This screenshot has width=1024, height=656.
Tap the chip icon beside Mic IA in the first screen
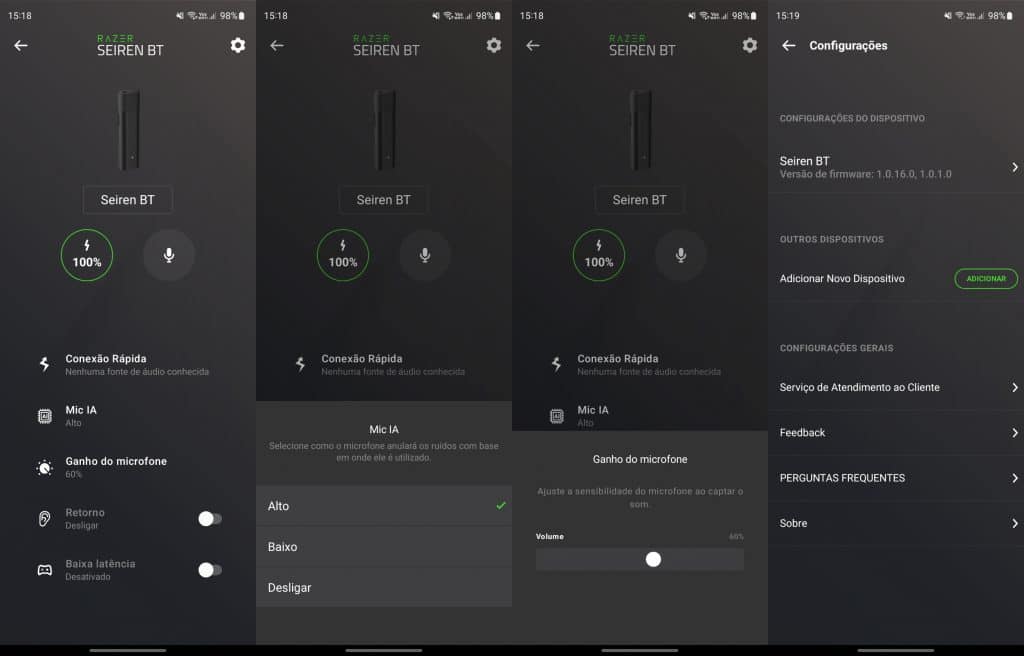coord(44,416)
